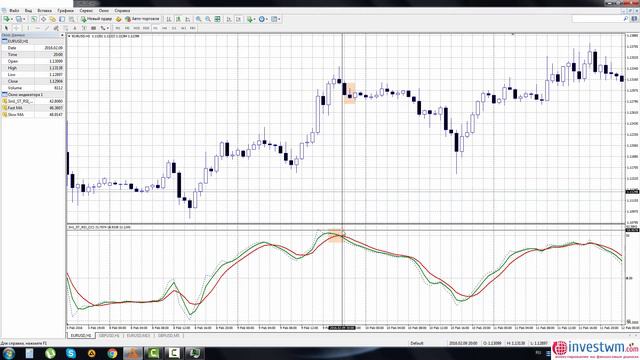This screenshot has width=640, height=360.
Task: Open the Strategy Tester toolbar icon
Action: pyautogui.click(x=71, y=19)
